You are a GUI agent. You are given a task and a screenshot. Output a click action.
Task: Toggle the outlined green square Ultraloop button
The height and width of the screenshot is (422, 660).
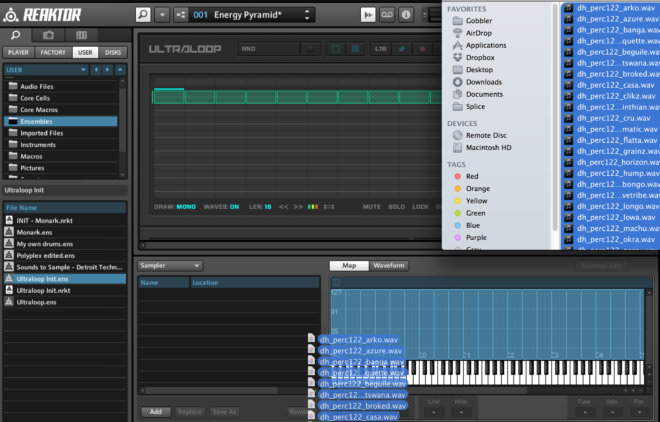335,49
